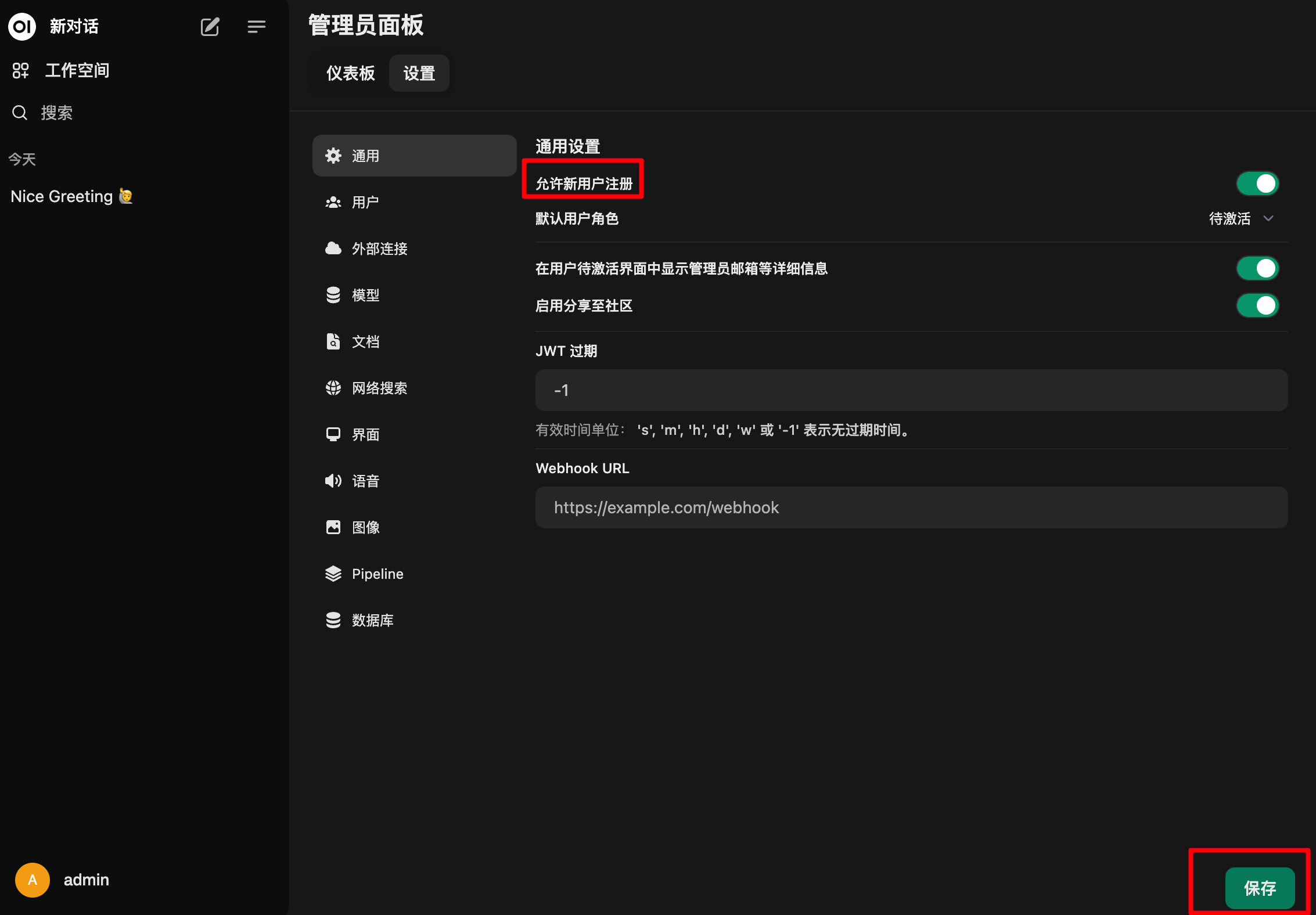Toggle show admin email details switch
Image resolution: width=1316 pixels, height=915 pixels.
[1257, 268]
